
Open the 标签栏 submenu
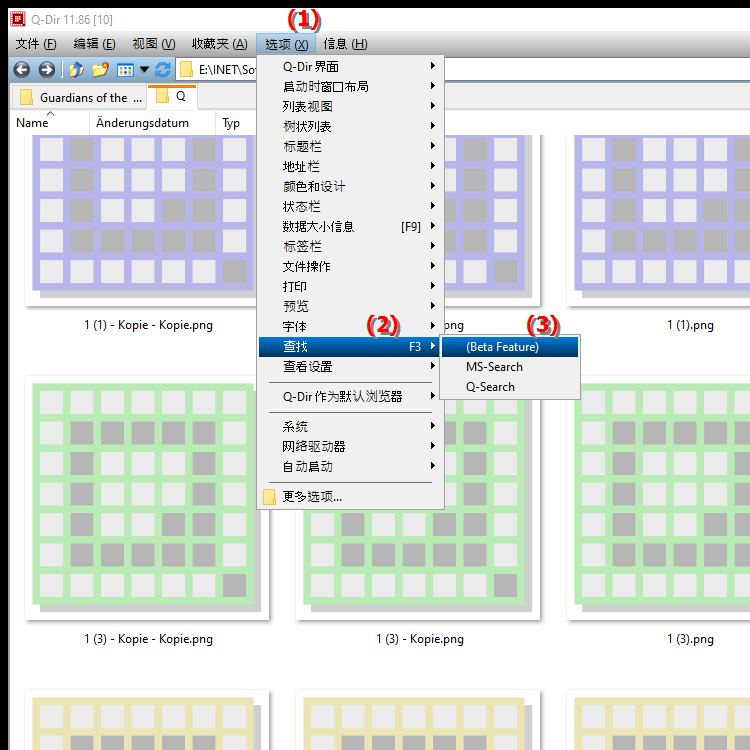point(350,246)
